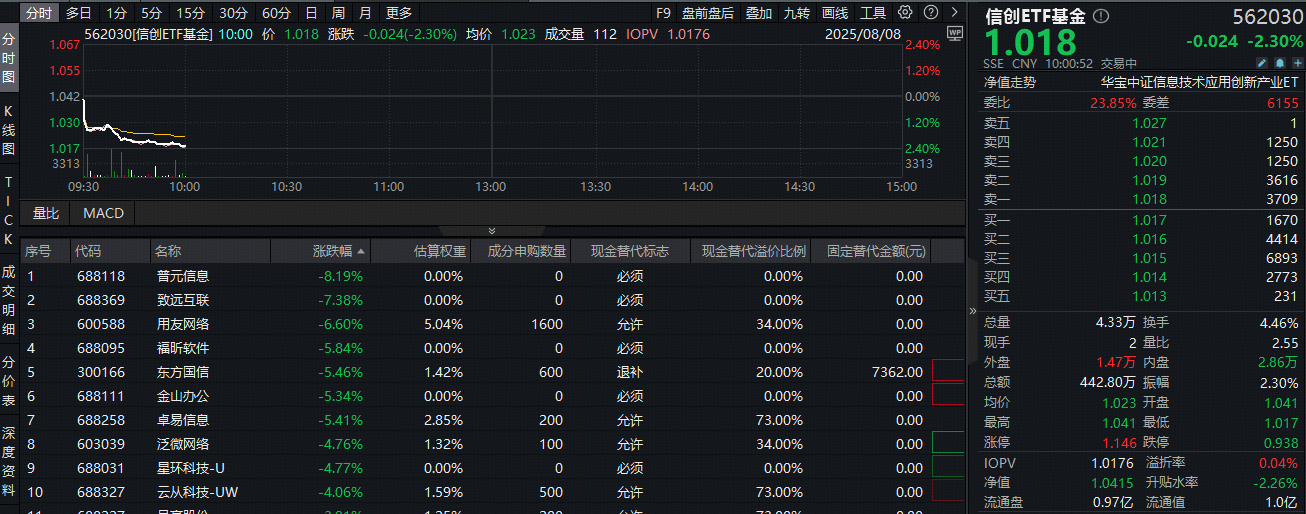Open chart settings gear icon

point(905,13)
